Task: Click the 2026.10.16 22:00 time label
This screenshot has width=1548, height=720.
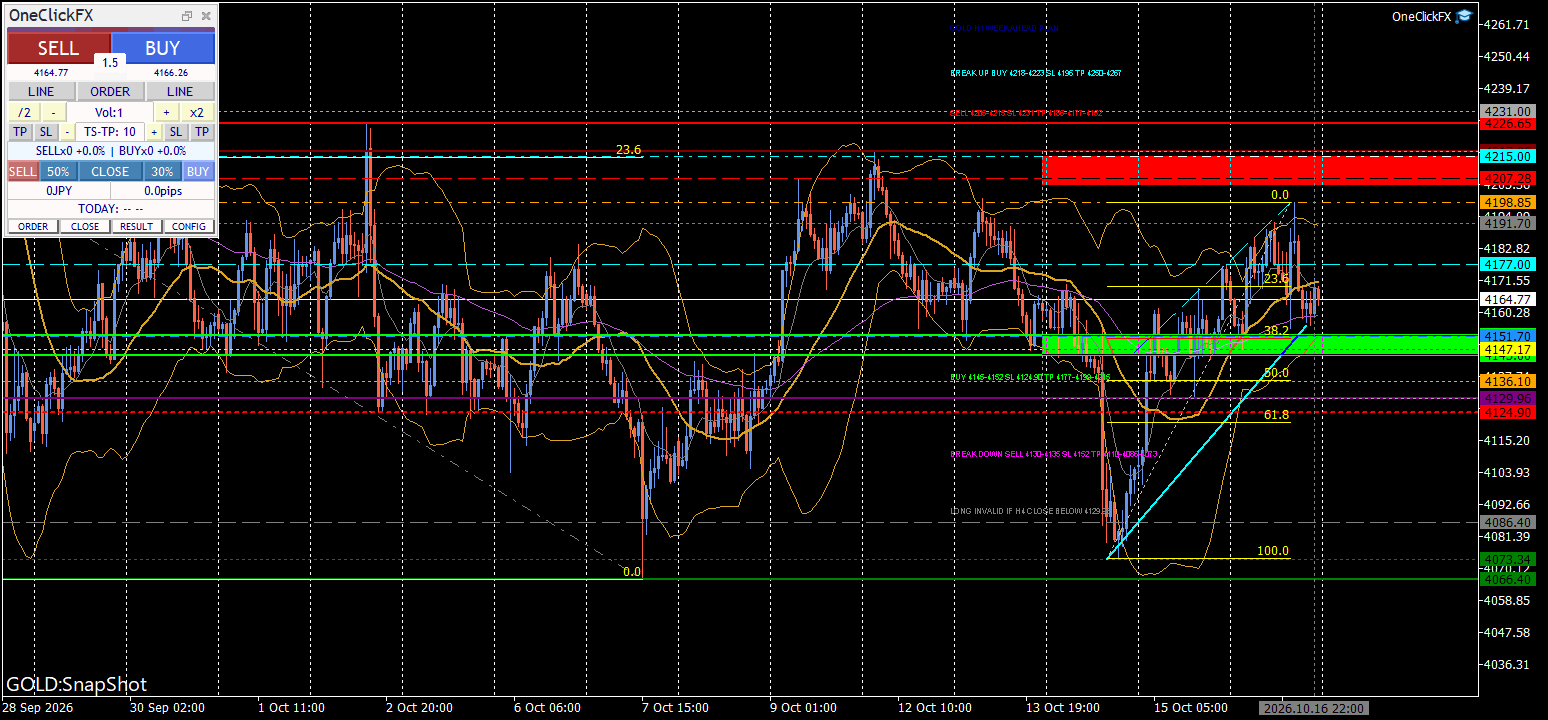Action: coord(1312,708)
